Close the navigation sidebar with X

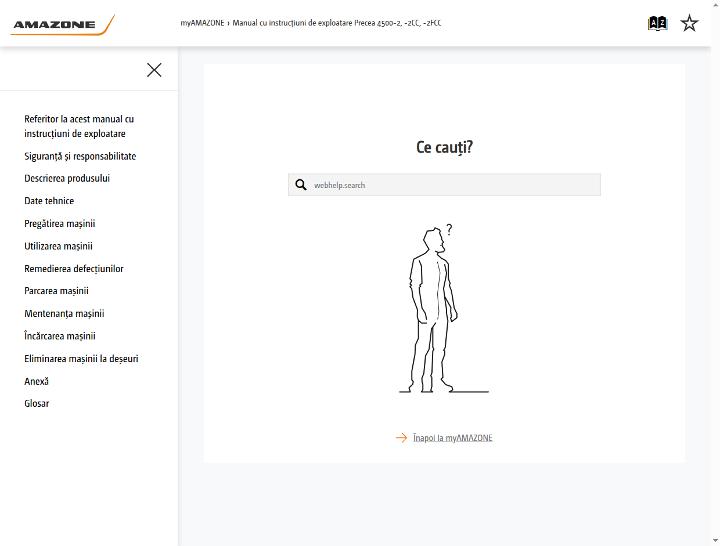(x=154, y=70)
